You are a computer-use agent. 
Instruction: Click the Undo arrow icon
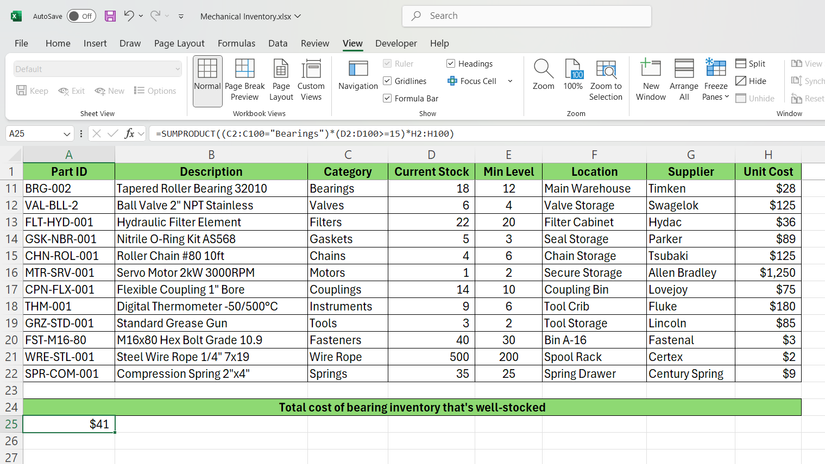pyautogui.click(x=130, y=16)
